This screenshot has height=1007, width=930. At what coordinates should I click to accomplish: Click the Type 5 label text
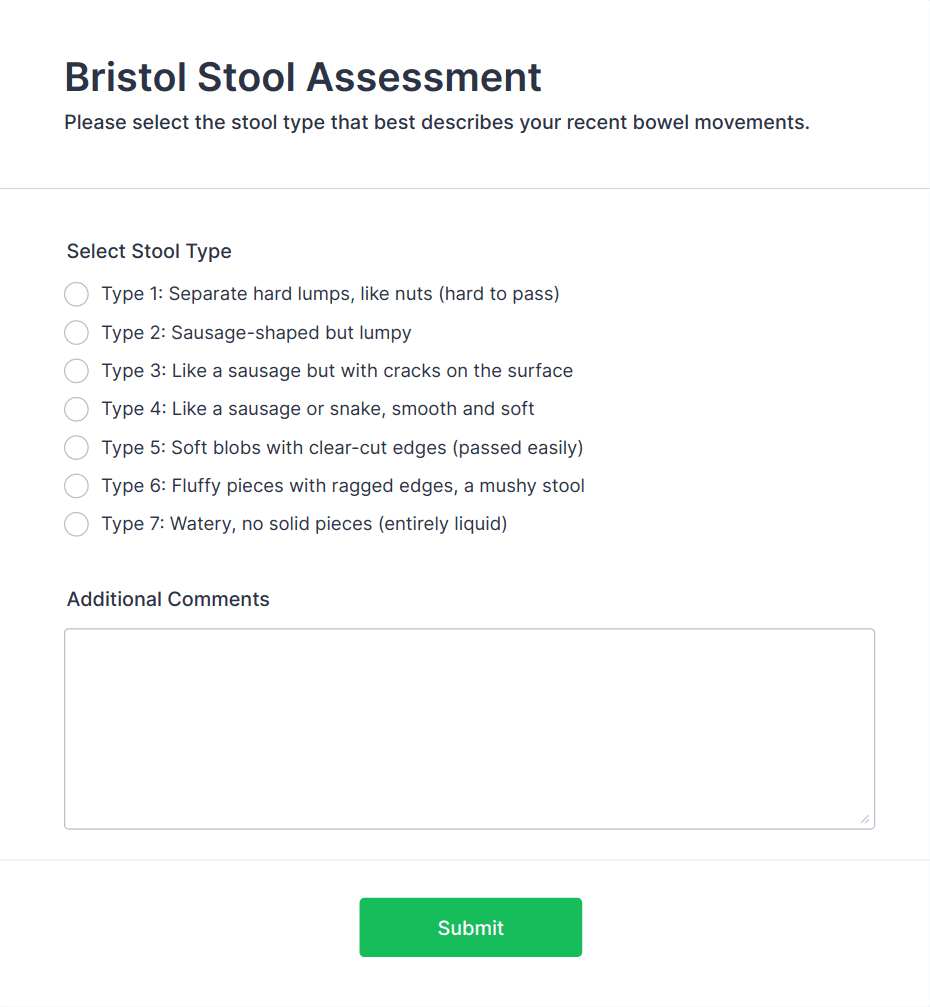click(342, 447)
